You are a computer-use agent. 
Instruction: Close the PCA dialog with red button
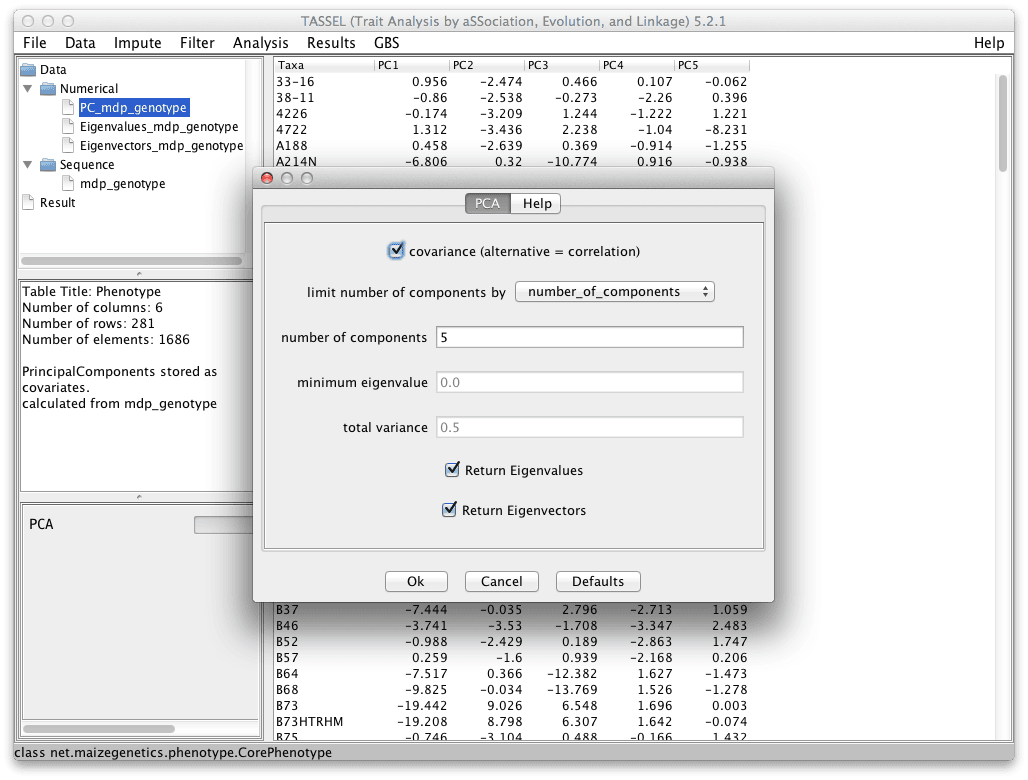[x=267, y=178]
